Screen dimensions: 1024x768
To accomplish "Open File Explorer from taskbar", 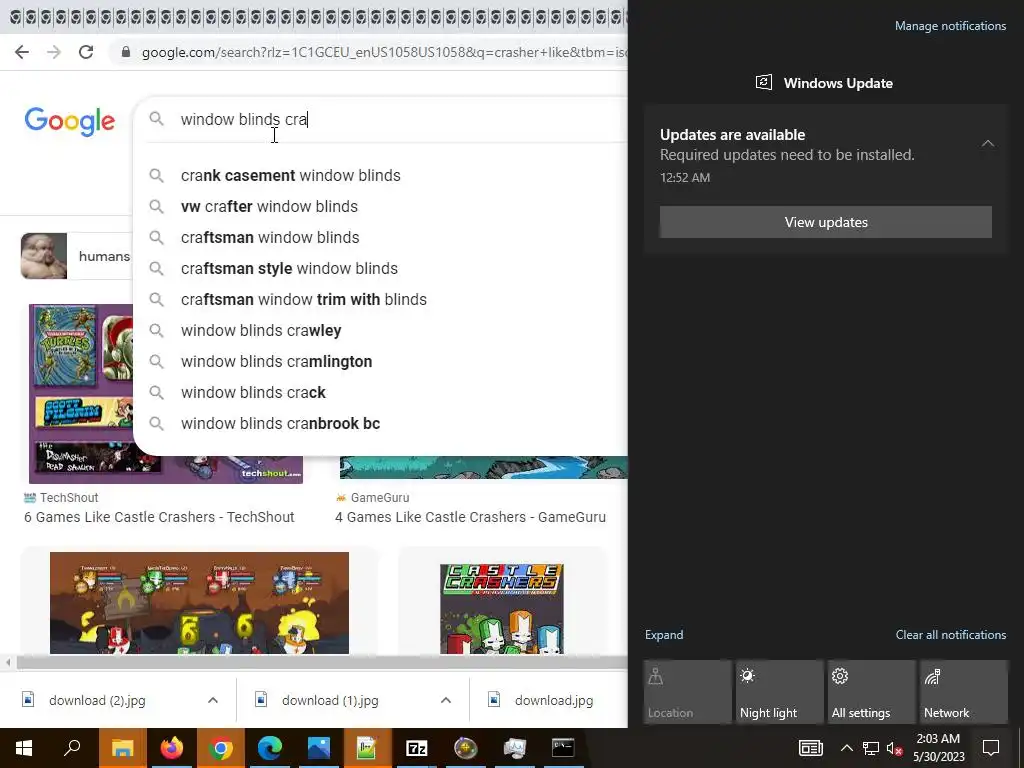I will [122, 748].
